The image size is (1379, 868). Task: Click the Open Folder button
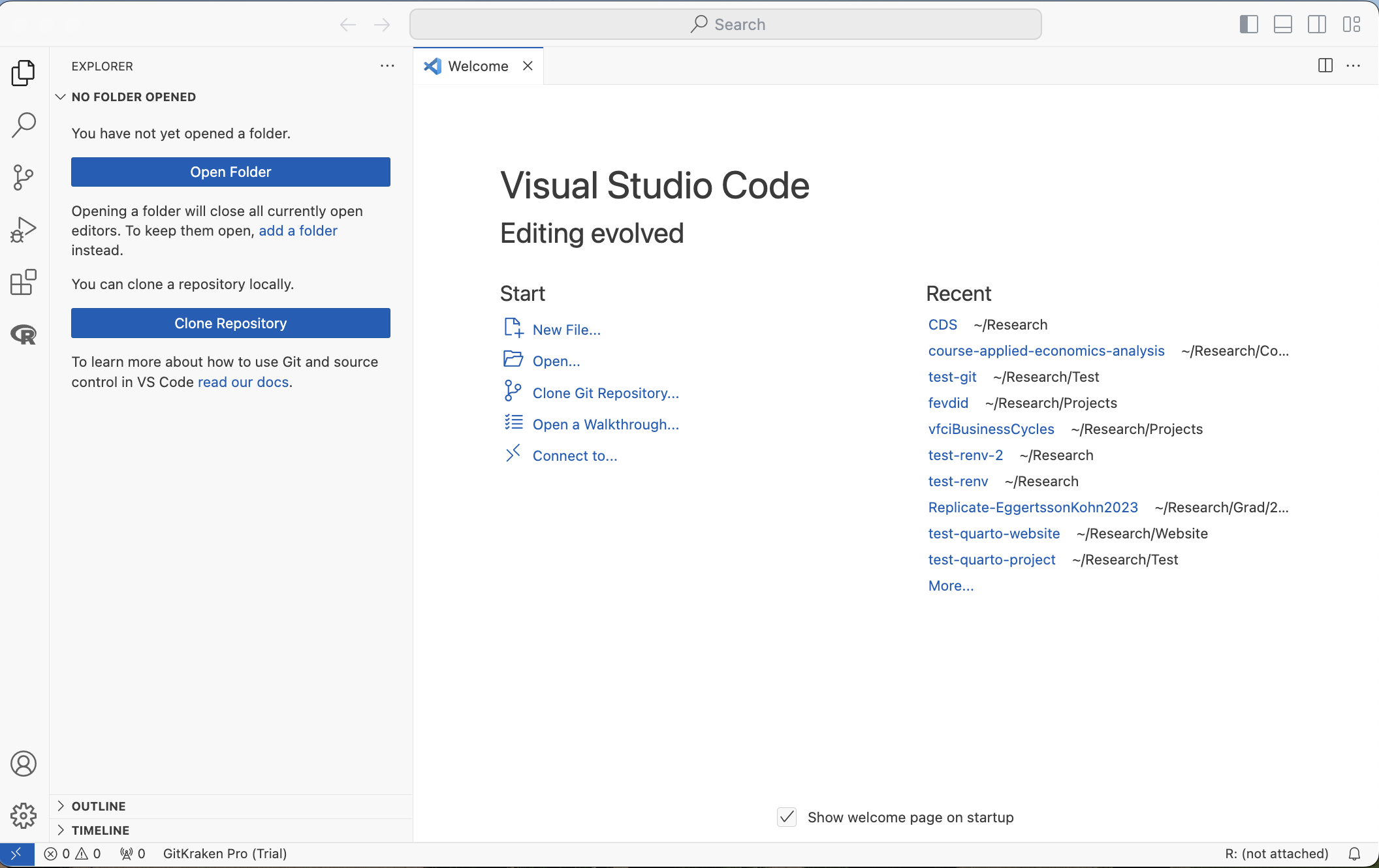230,172
